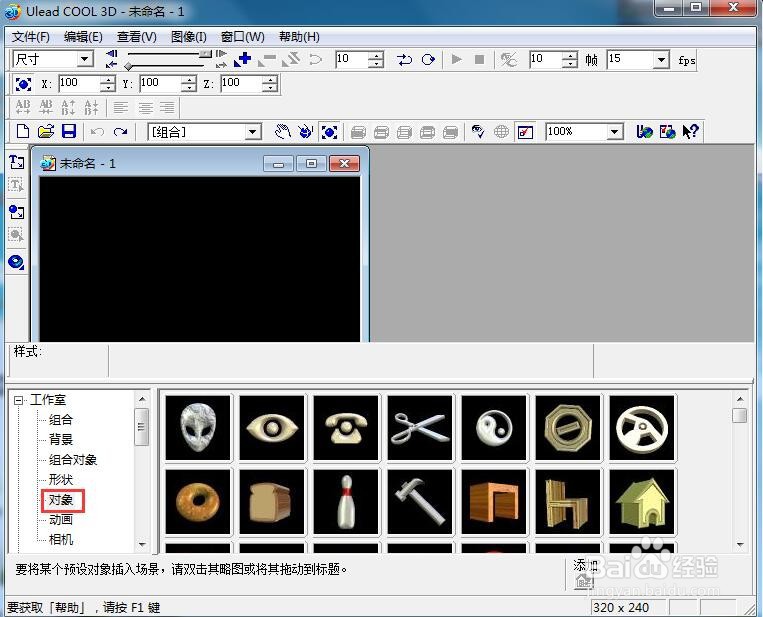Screen dimensions: 763x617
Task: Click the New document icon
Action: click(23, 131)
